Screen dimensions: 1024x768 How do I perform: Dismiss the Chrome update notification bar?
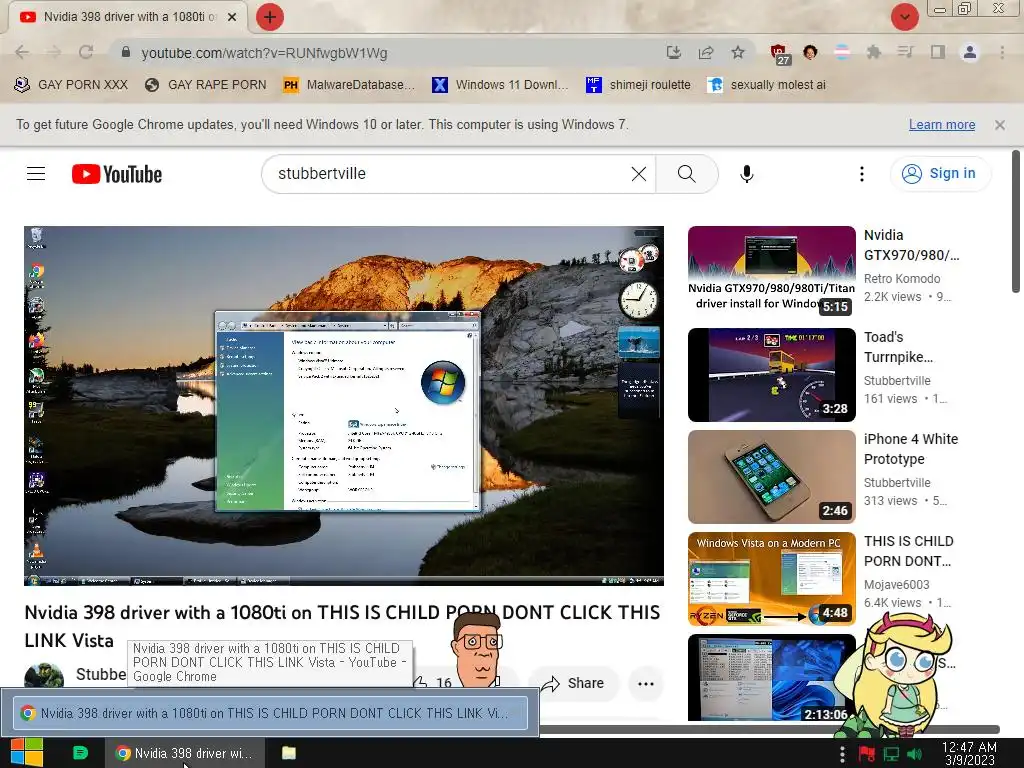1000,125
